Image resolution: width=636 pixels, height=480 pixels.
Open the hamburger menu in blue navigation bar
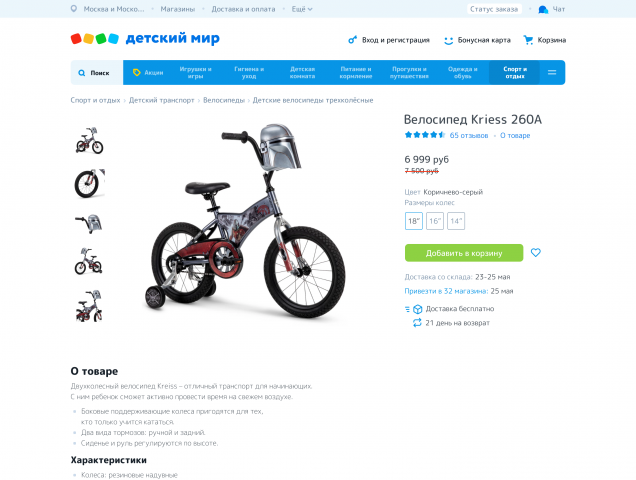(x=552, y=73)
